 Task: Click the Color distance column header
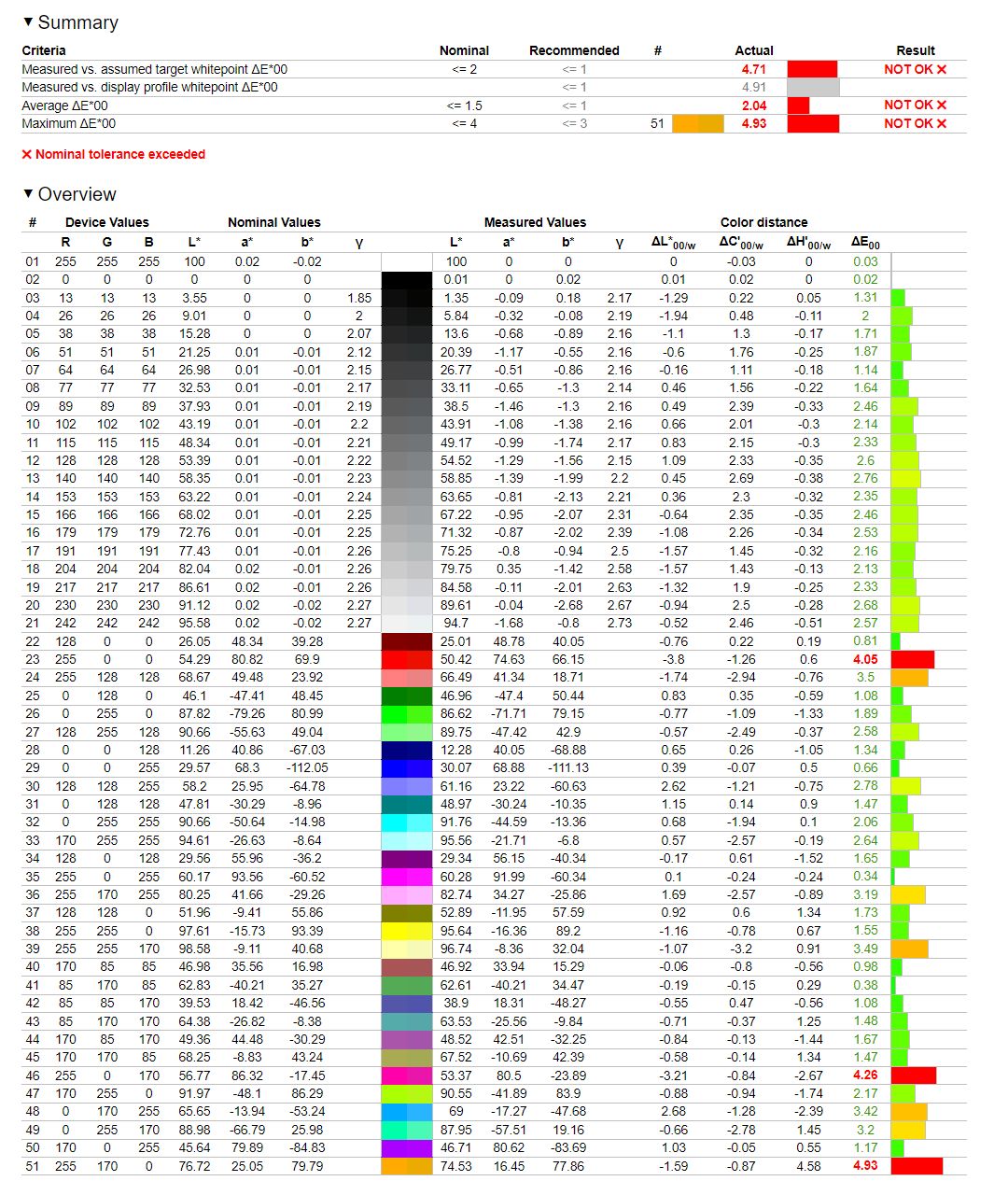[x=763, y=222]
